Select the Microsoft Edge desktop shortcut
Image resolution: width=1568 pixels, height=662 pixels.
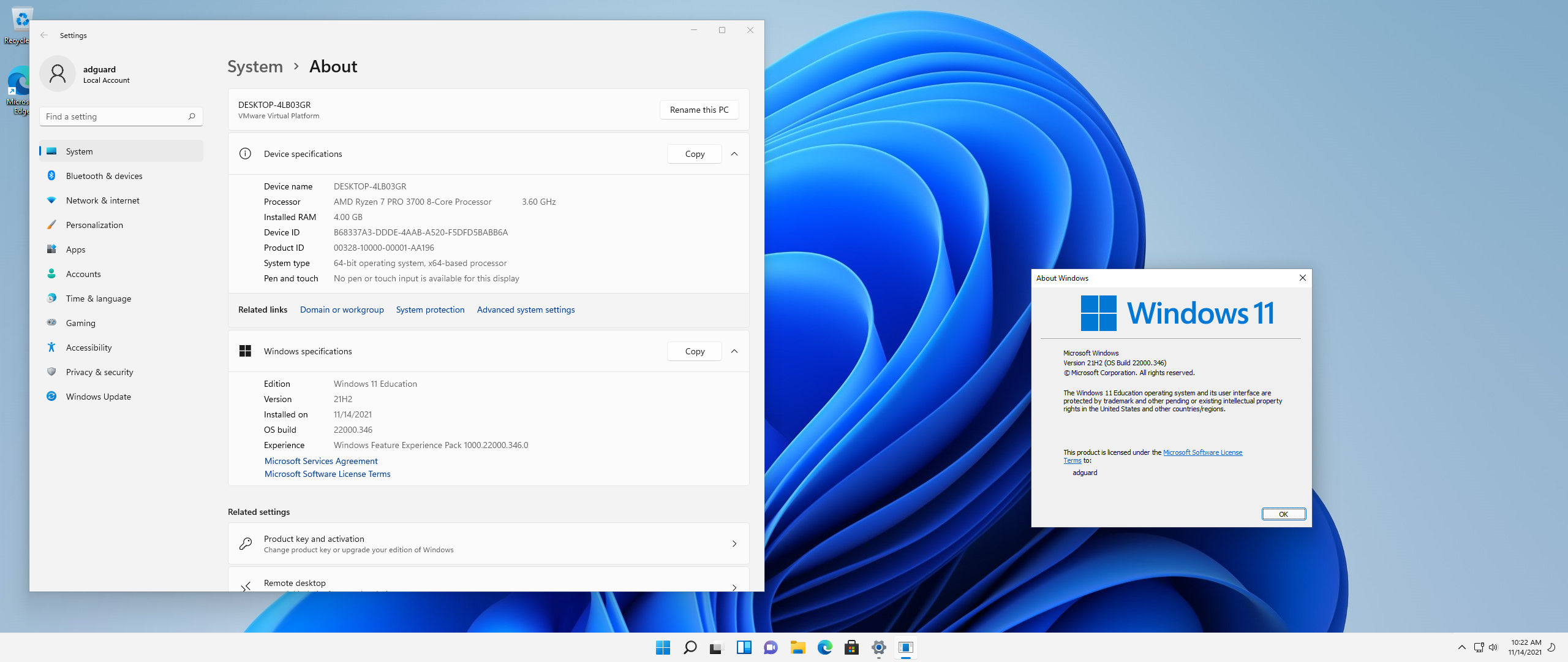point(18,91)
